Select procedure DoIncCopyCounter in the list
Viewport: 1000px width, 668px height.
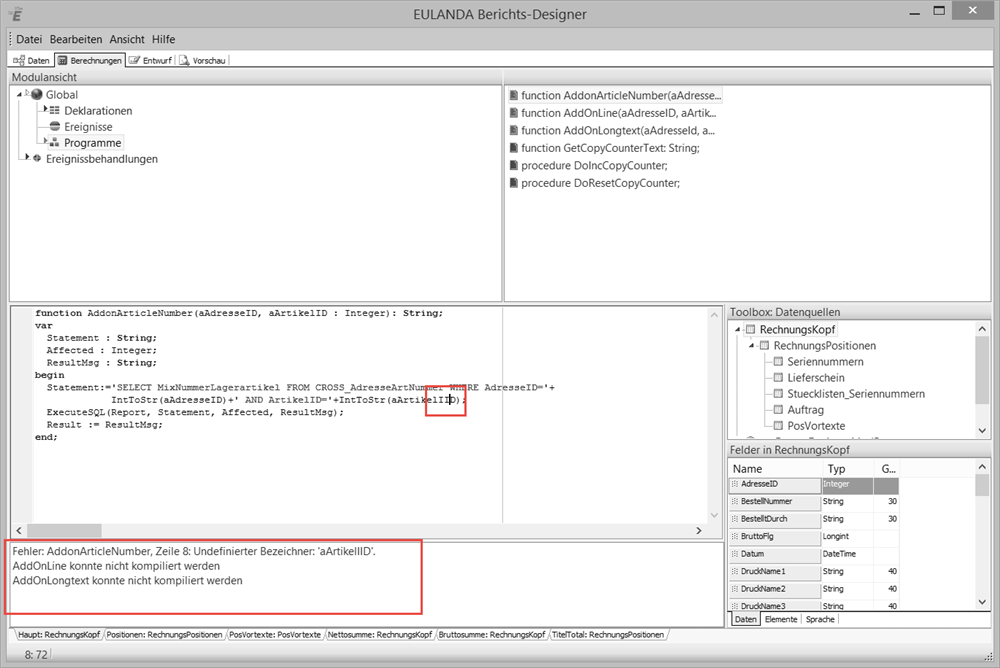[x=594, y=165]
